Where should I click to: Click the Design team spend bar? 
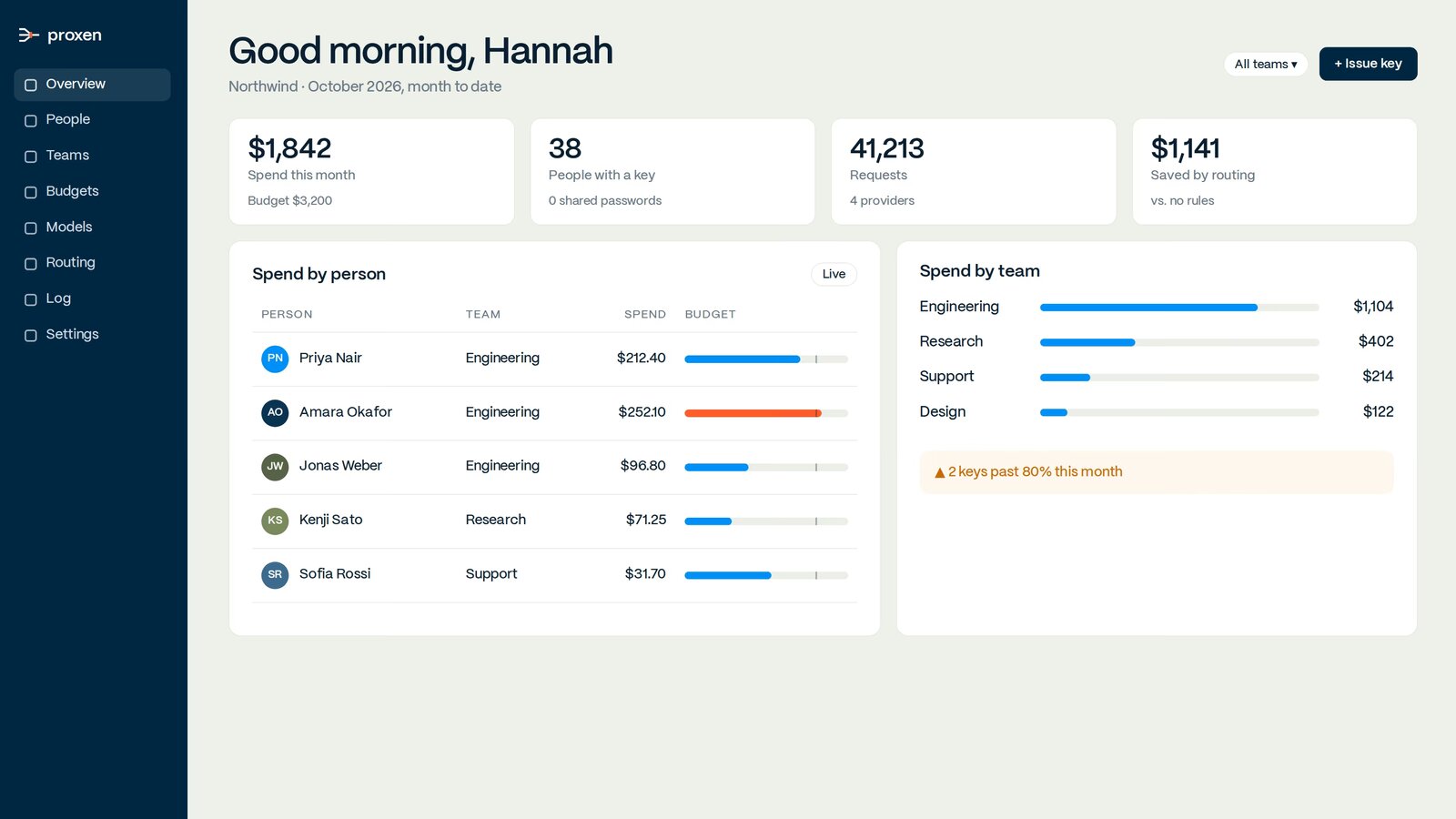pyautogui.click(x=1179, y=412)
